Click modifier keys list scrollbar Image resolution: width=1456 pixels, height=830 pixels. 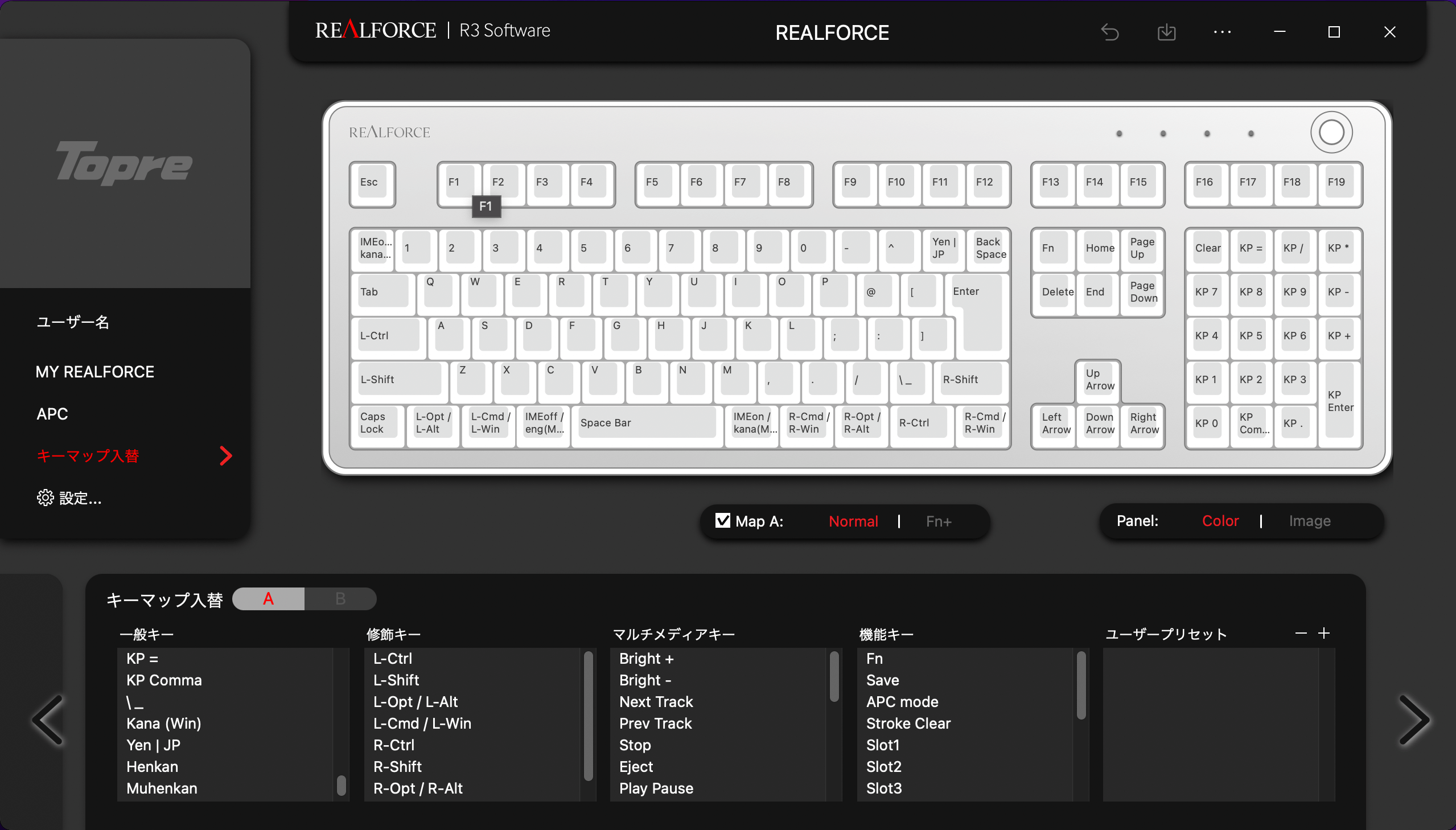(588, 716)
